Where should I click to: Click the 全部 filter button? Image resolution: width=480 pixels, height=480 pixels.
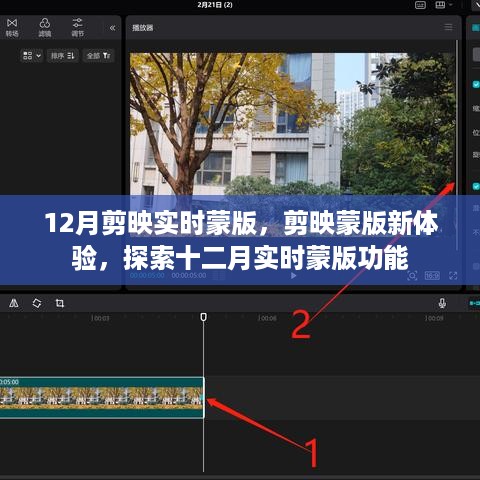tap(99, 56)
